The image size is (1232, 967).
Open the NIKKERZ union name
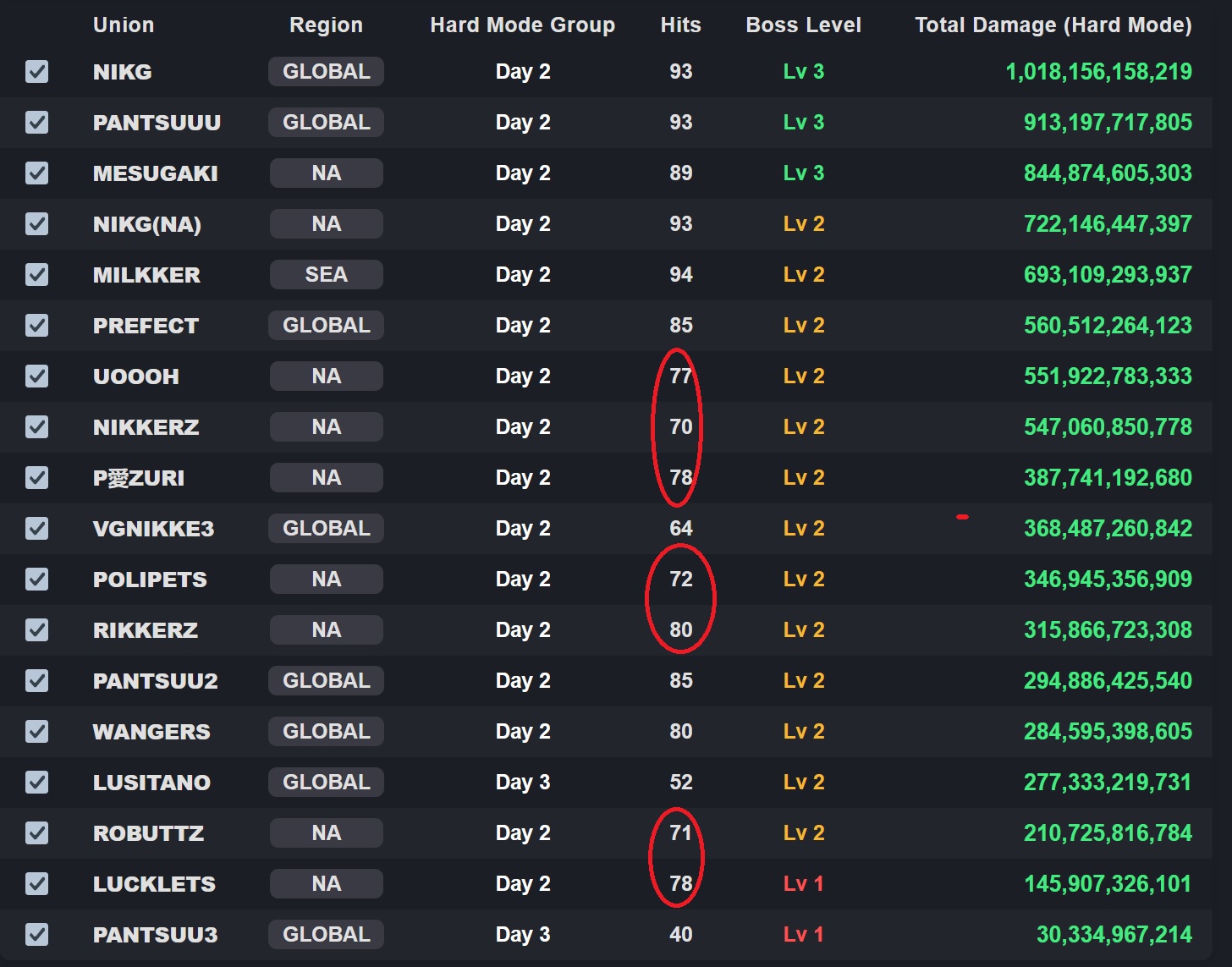coord(146,427)
